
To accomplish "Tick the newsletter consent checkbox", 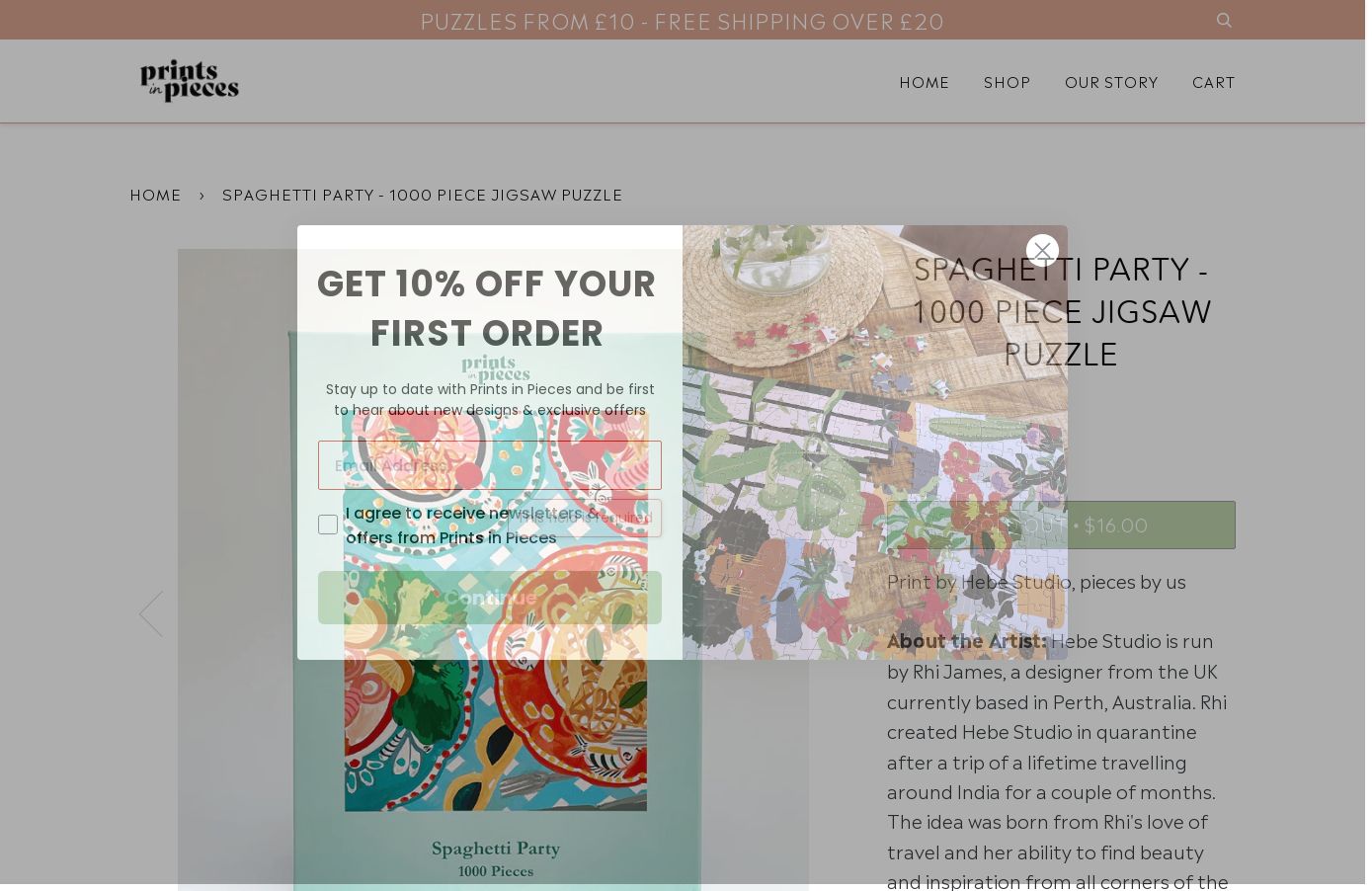I will [x=328, y=525].
